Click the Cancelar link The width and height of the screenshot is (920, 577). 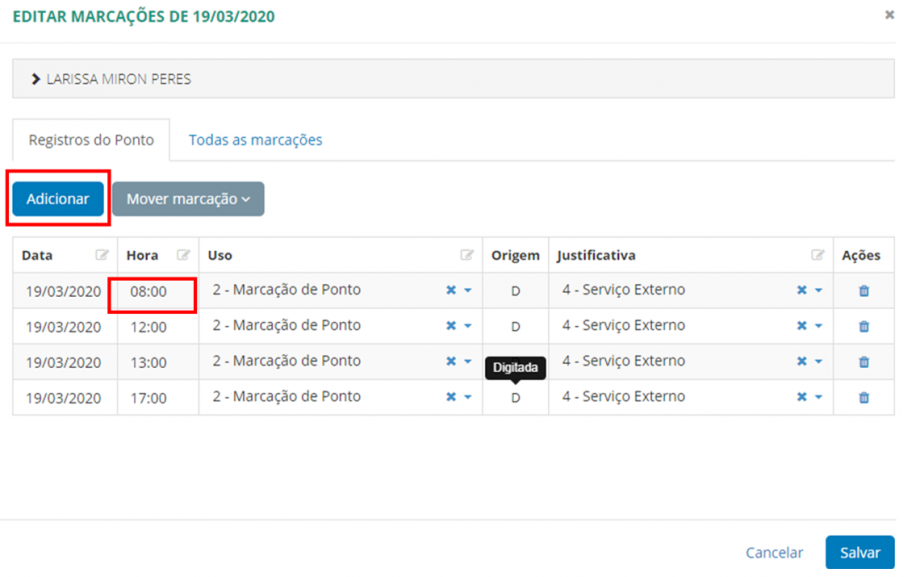pyautogui.click(x=774, y=552)
